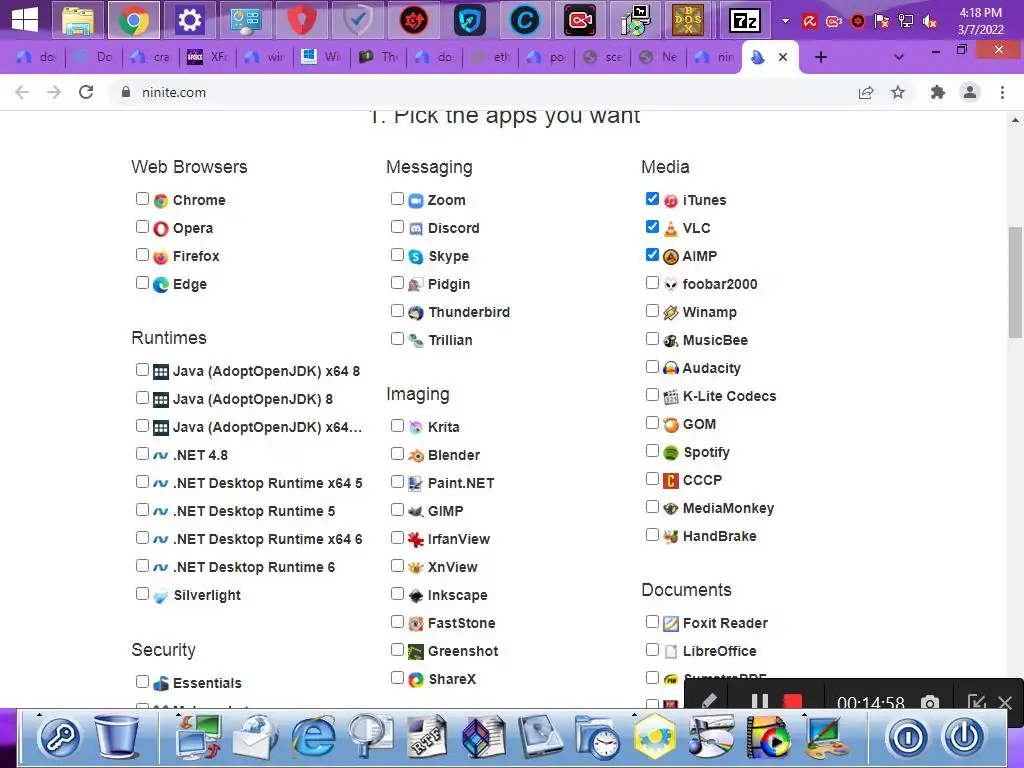1024x768 pixels.
Task: Open the Chrome extensions puzzle icon
Action: (x=938, y=92)
